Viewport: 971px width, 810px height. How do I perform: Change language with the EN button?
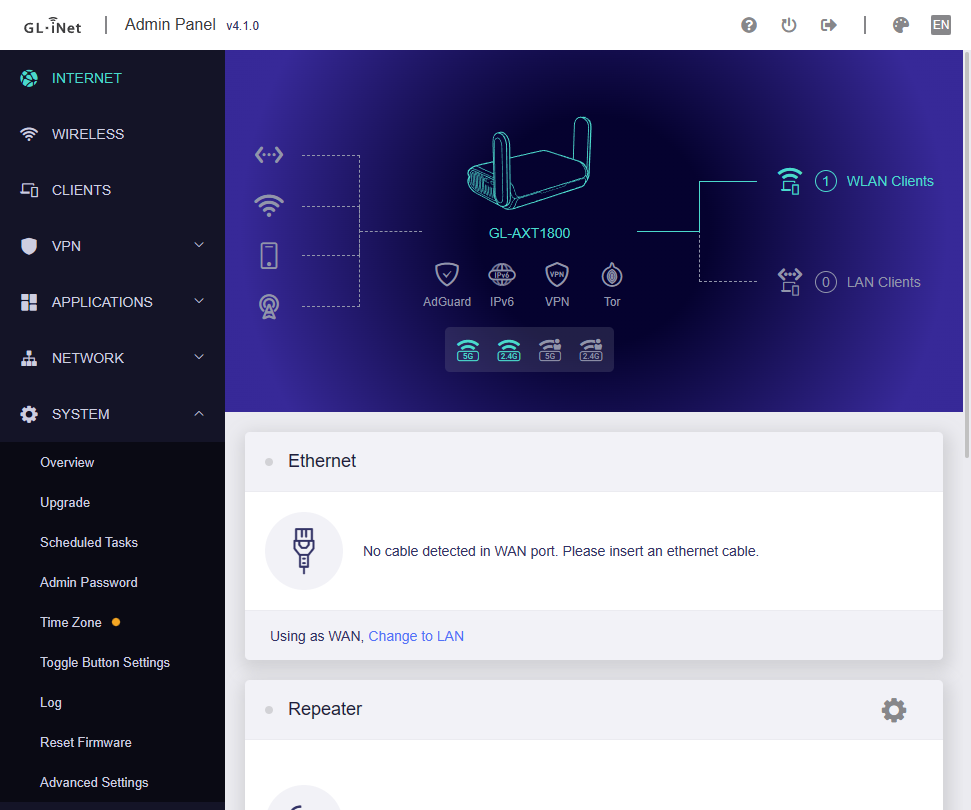point(941,25)
